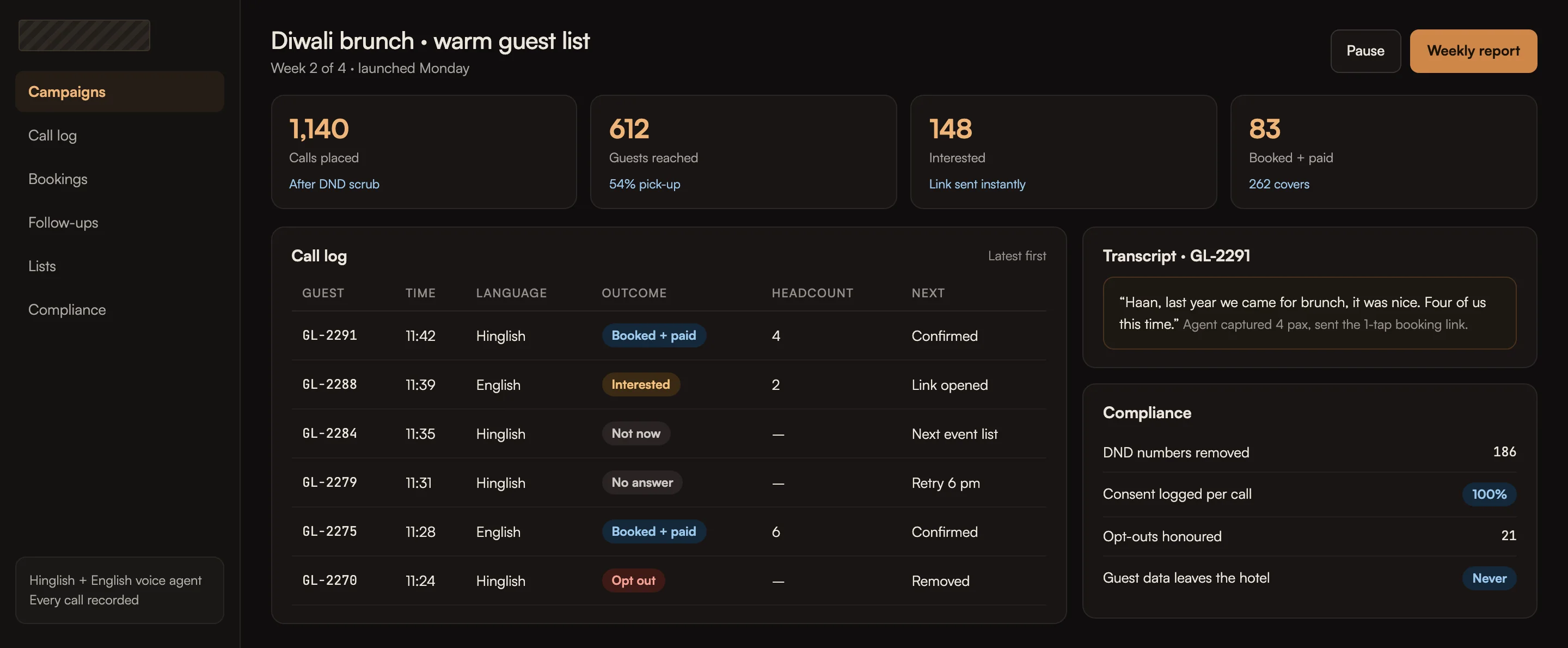Screen dimensions: 1568x648
Task: Select the 'After DND scrub' link
Action: pos(334,184)
